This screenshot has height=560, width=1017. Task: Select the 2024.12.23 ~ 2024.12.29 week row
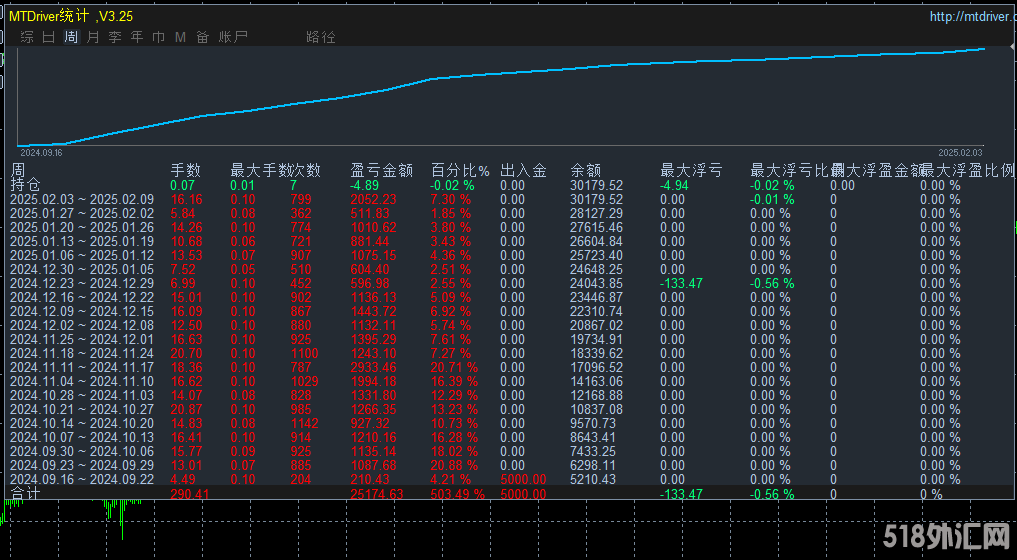(x=82, y=283)
